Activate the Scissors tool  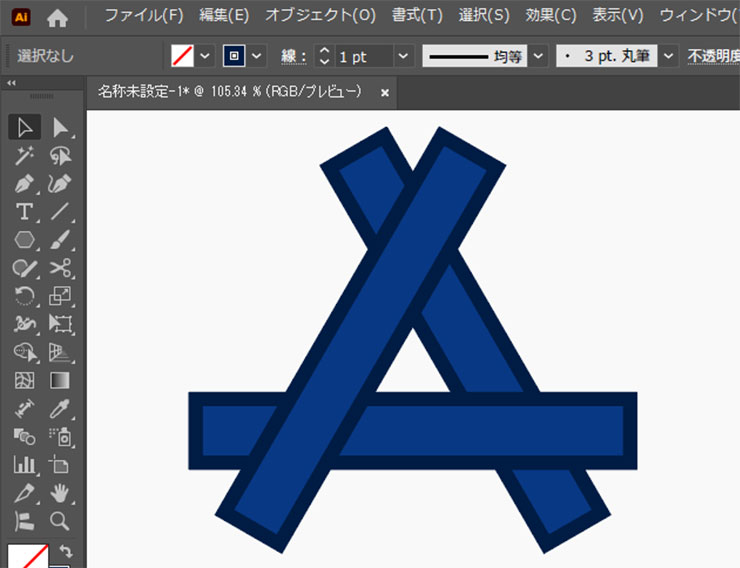[61, 267]
